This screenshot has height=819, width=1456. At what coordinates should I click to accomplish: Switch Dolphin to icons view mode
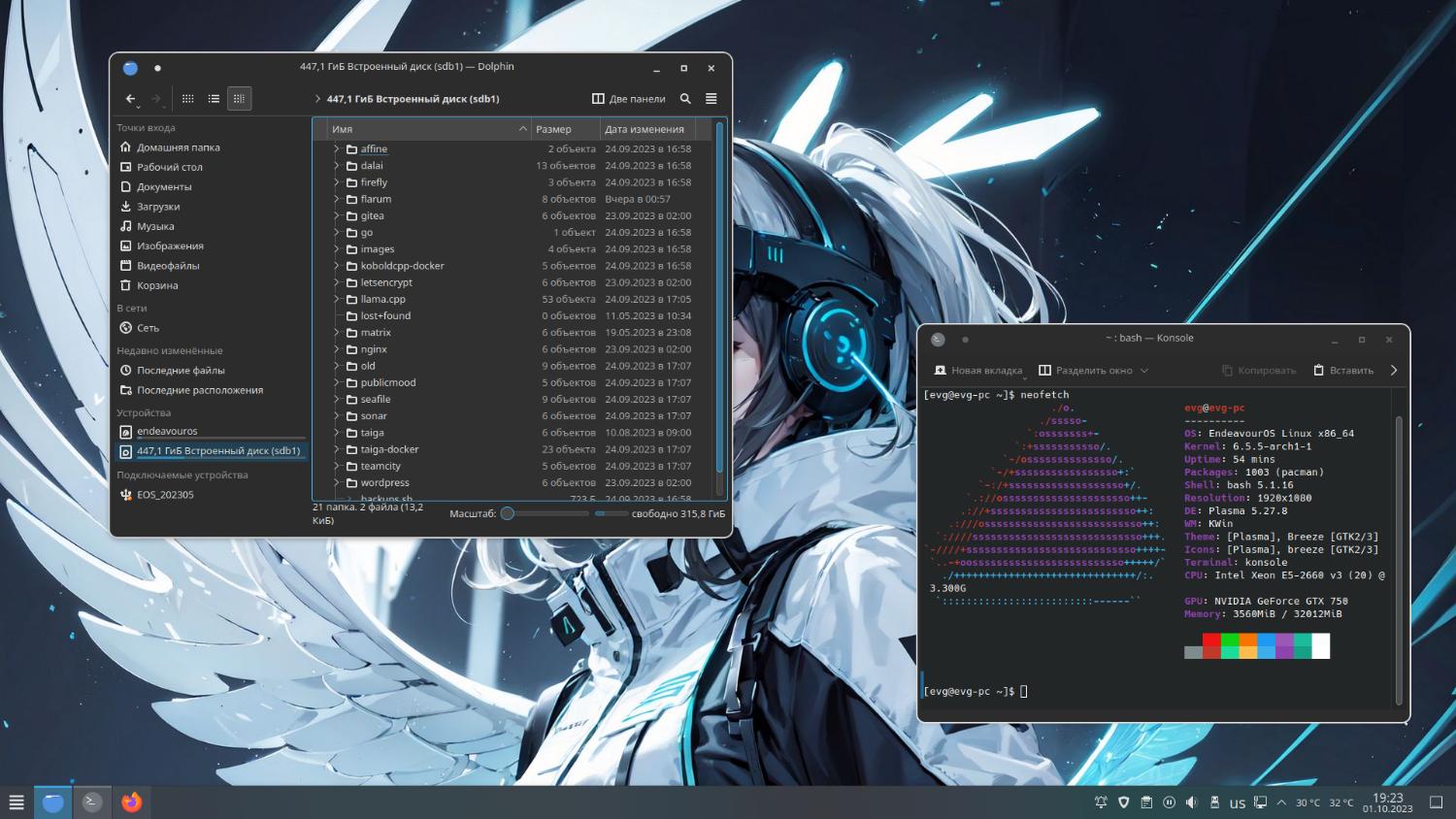coord(188,98)
